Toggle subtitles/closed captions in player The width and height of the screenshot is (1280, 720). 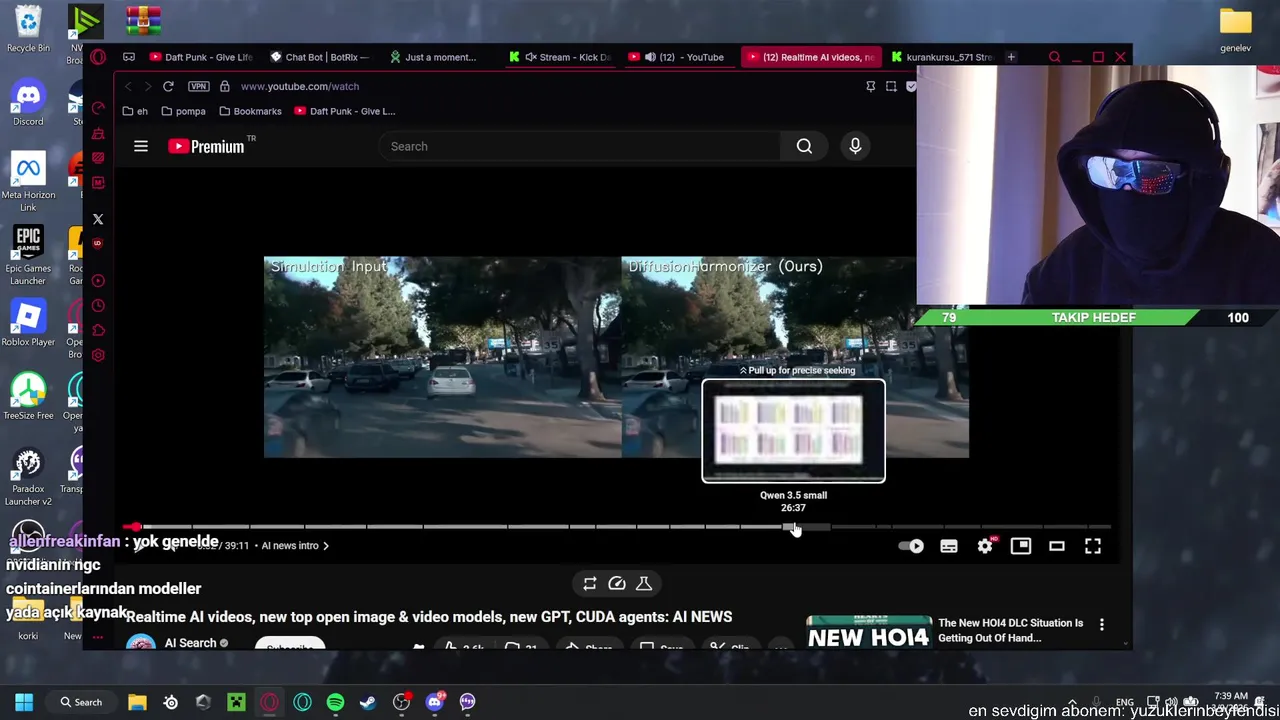point(949,546)
